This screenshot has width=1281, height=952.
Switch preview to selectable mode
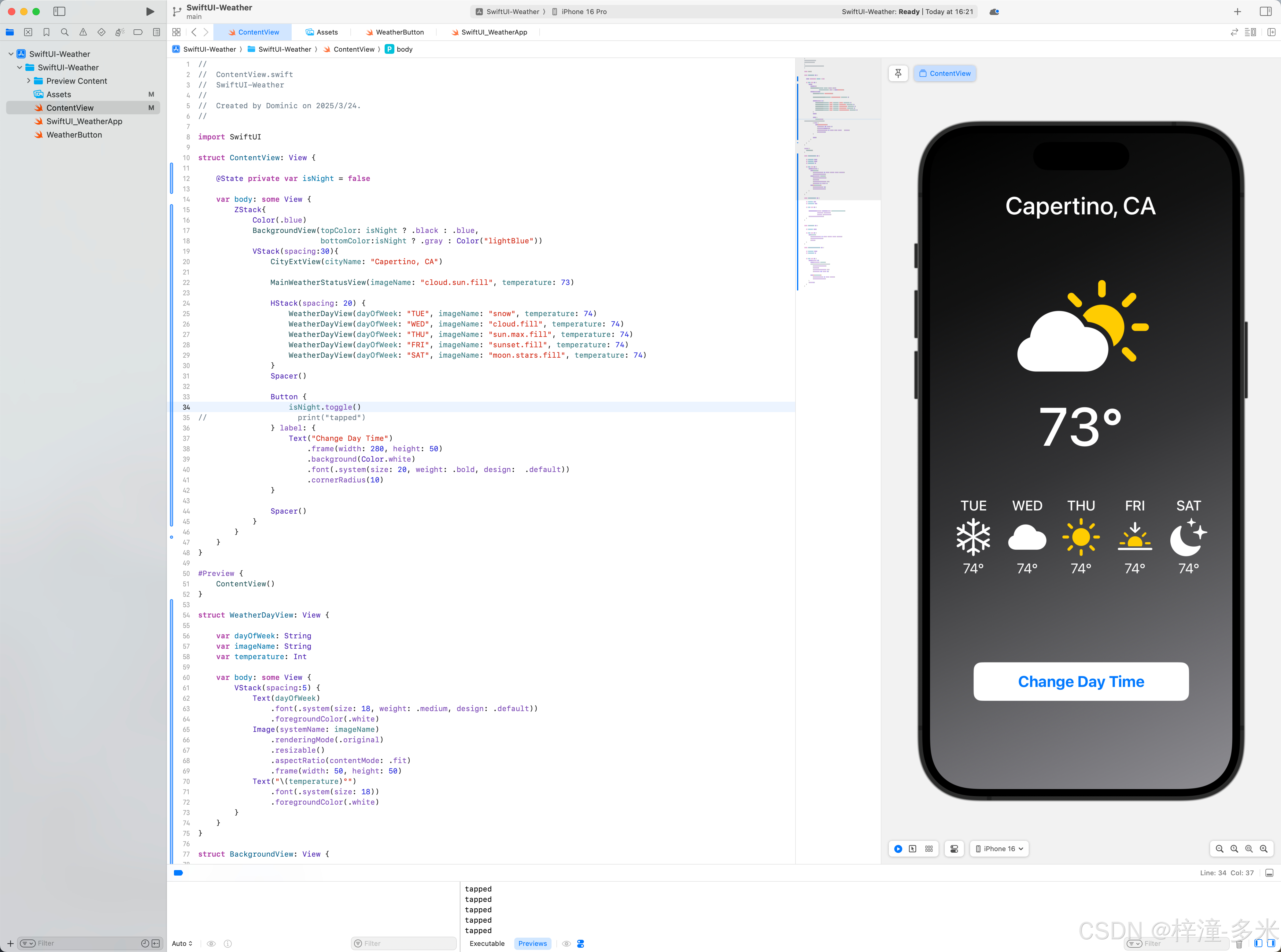tap(913, 849)
